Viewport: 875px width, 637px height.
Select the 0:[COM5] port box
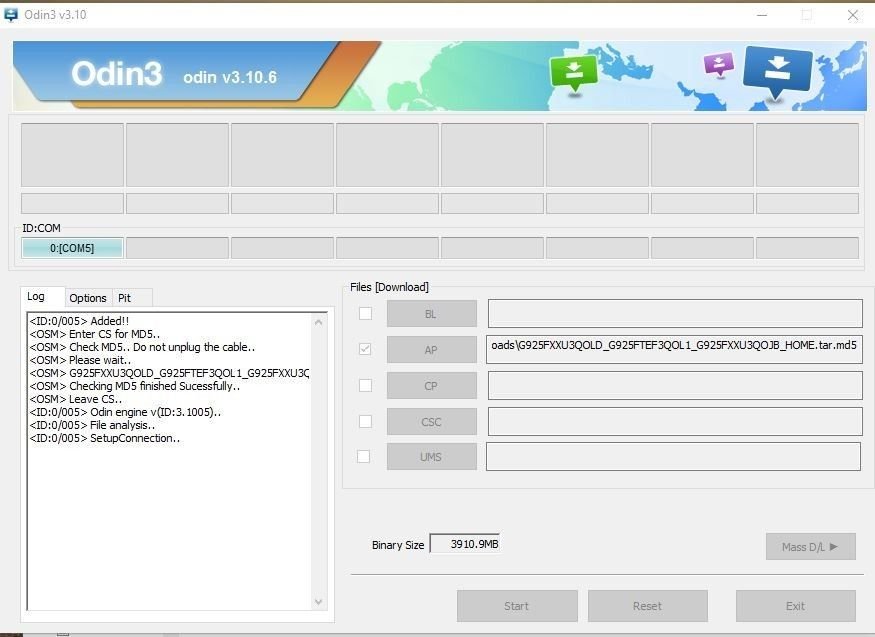(x=72, y=248)
